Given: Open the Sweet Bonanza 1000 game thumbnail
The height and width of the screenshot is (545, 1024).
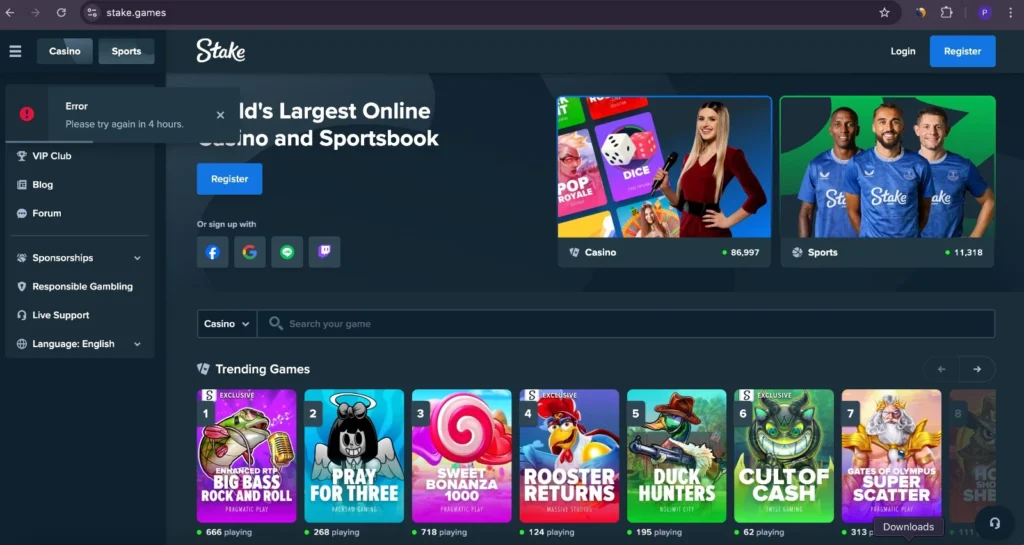Looking at the screenshot, I should click(x=461, y=456).
